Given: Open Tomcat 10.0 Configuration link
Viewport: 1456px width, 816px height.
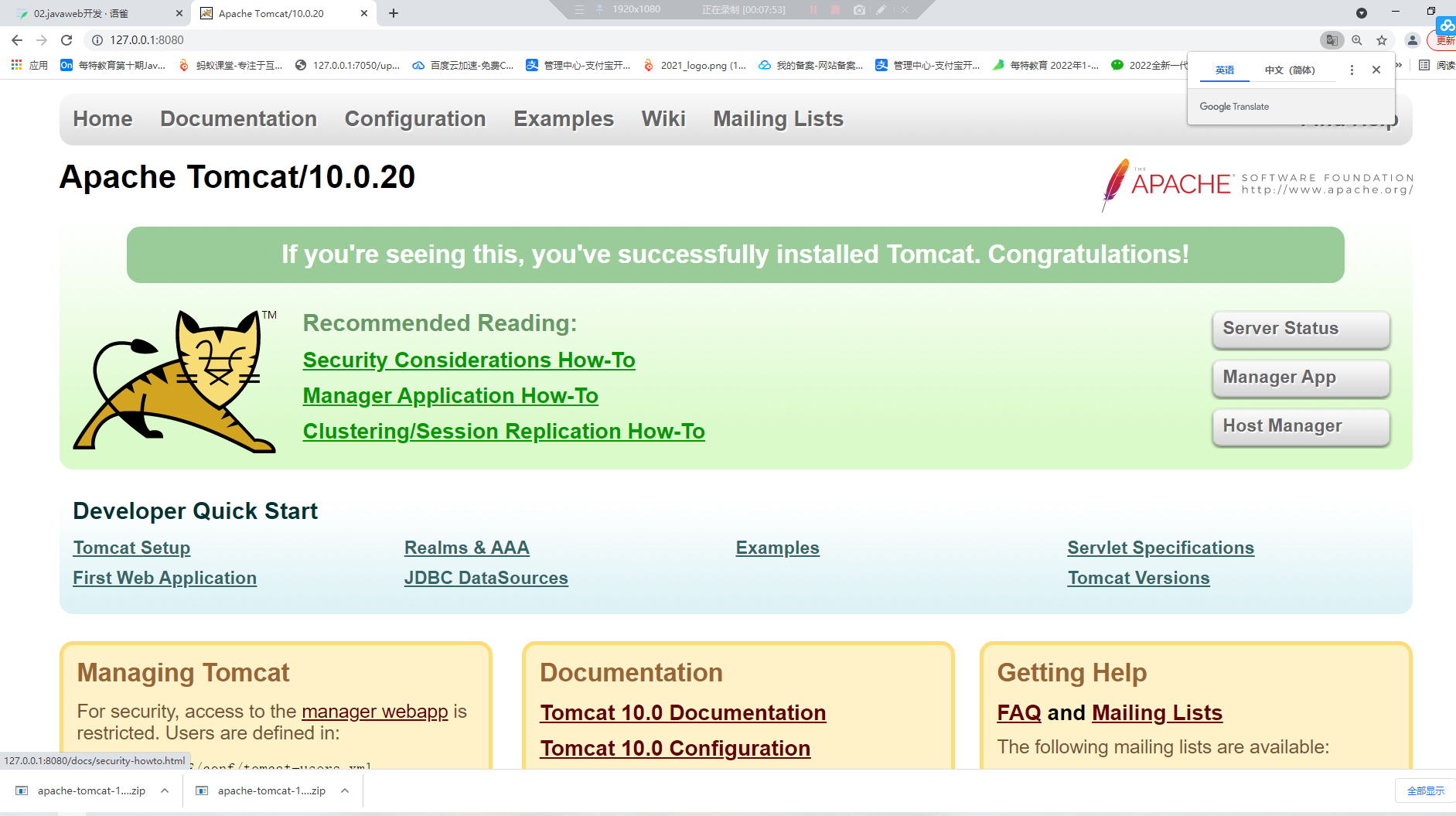Looking at the screenshot, I should (x=675, y=749).
